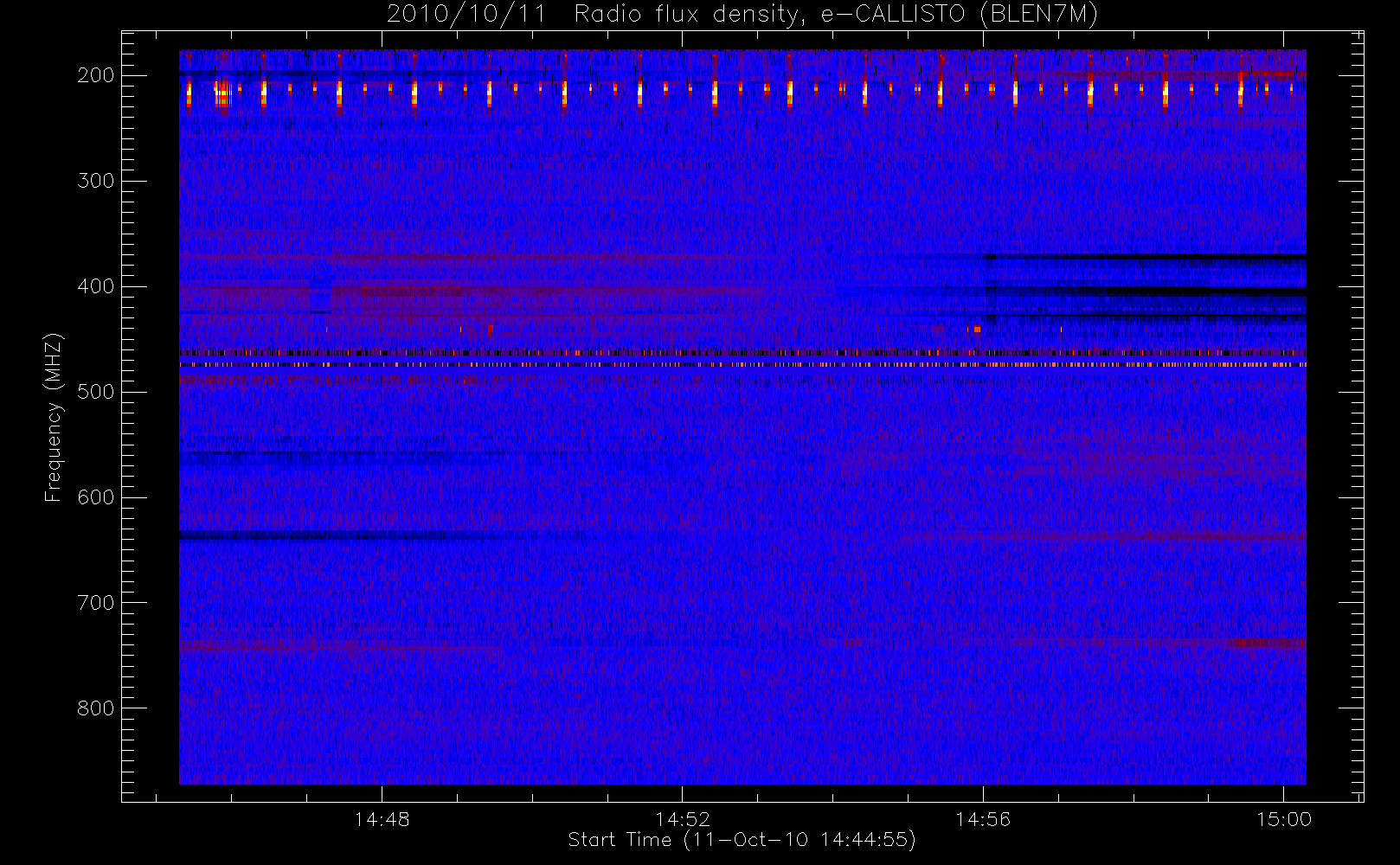
Task: Click the 'Start Time (11-Oct-10 14:44:55)' label
Action: tap(742, 840)
